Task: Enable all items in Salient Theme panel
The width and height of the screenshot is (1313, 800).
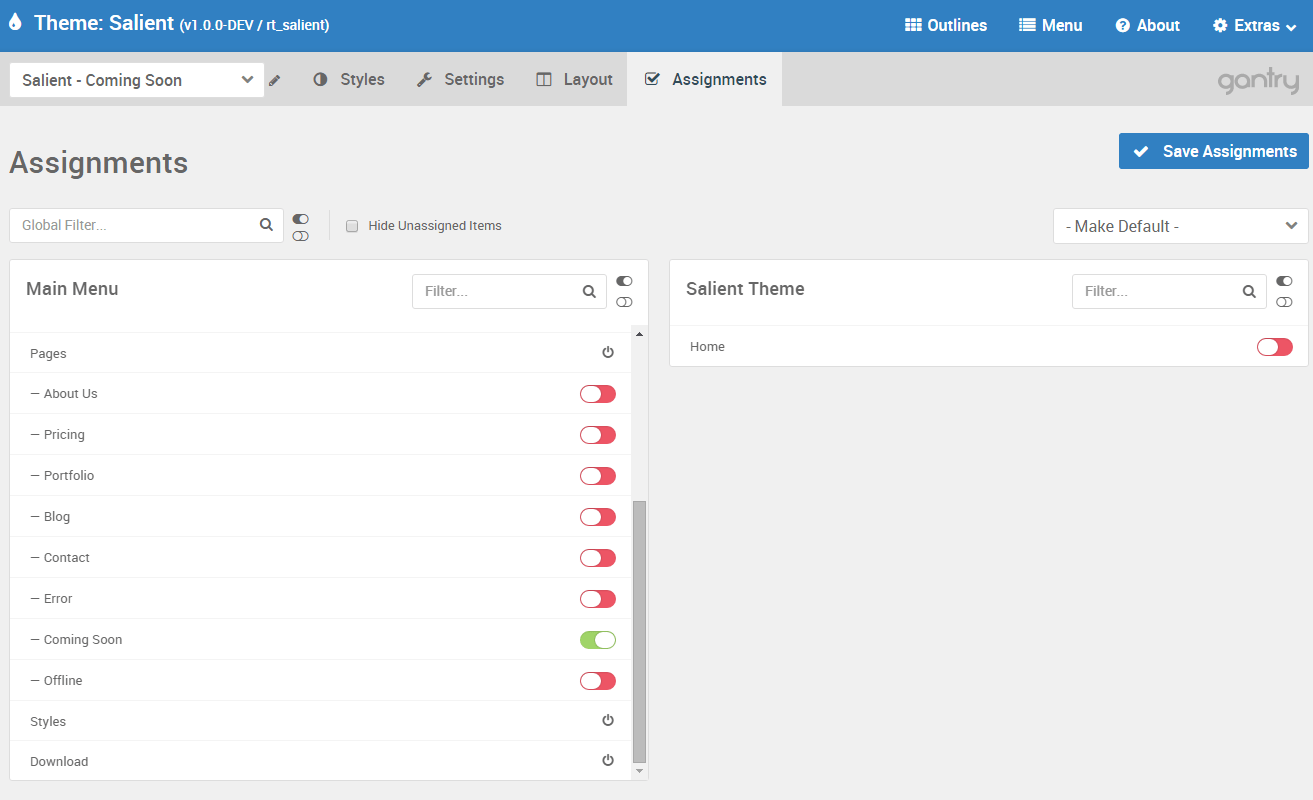Action: coord(1285,282)
